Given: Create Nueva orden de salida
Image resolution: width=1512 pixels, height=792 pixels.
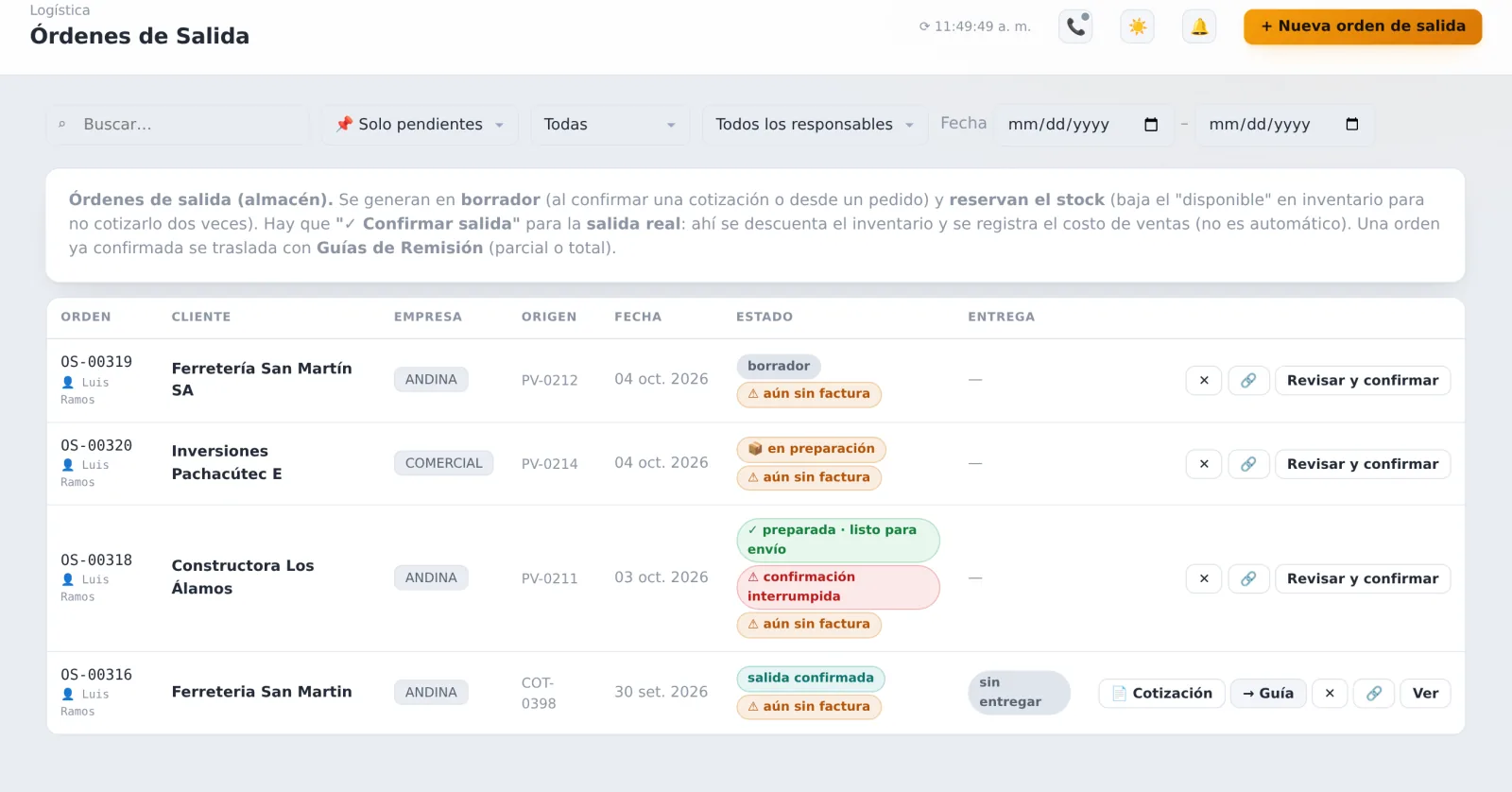Looking at the screenshot, I should (1363, 26).
